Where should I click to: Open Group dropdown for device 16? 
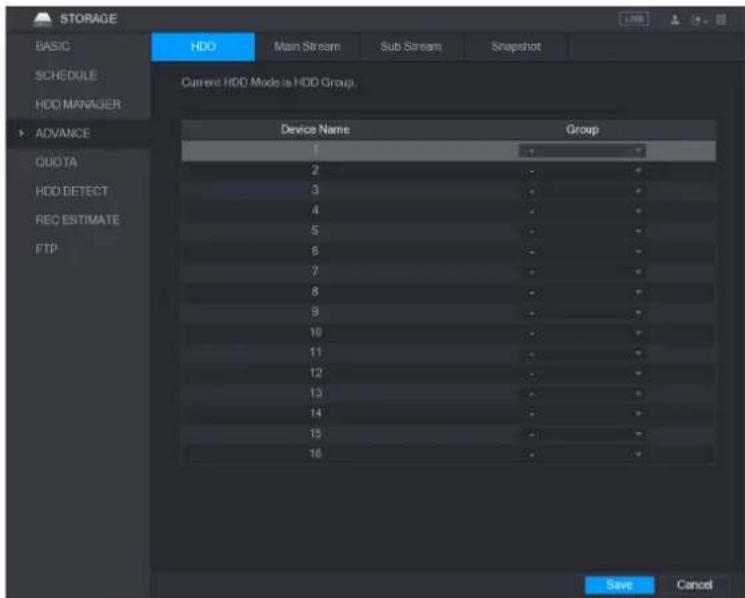[x=582, y=454]
